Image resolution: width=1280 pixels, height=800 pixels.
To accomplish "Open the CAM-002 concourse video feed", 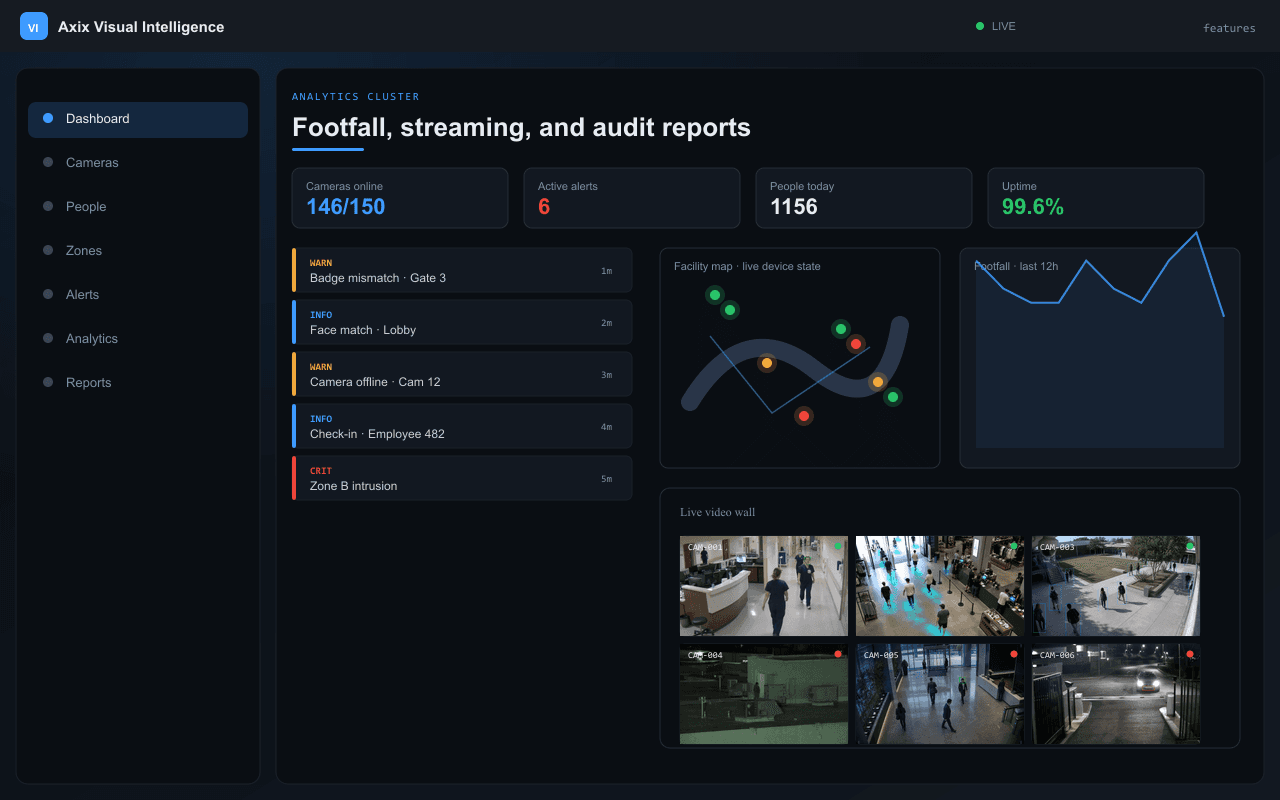I will click(x=940, y=586).
